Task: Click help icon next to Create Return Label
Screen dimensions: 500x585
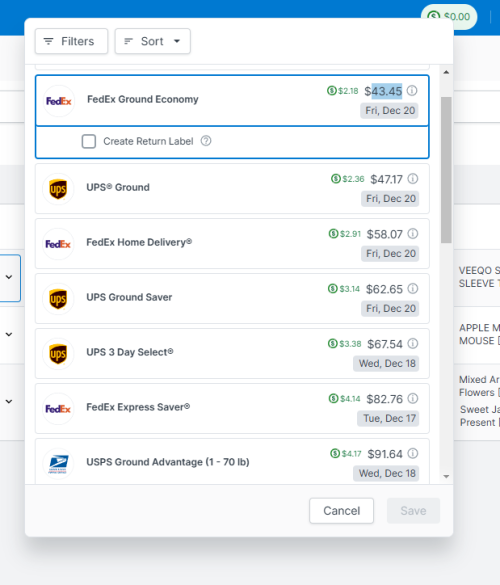Action: pyautogui.click(x=206, y=141)
